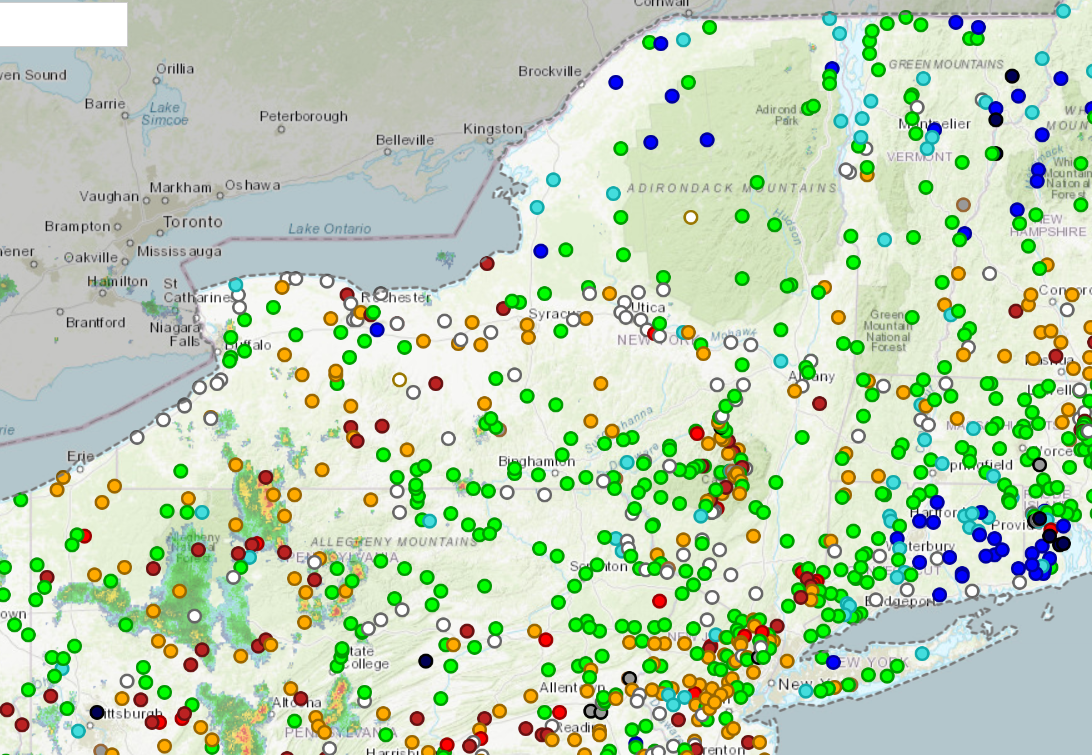1092x755 pixels.
Task: Click the dark red gauge marker near Pittsburgh
Action: 140,700
